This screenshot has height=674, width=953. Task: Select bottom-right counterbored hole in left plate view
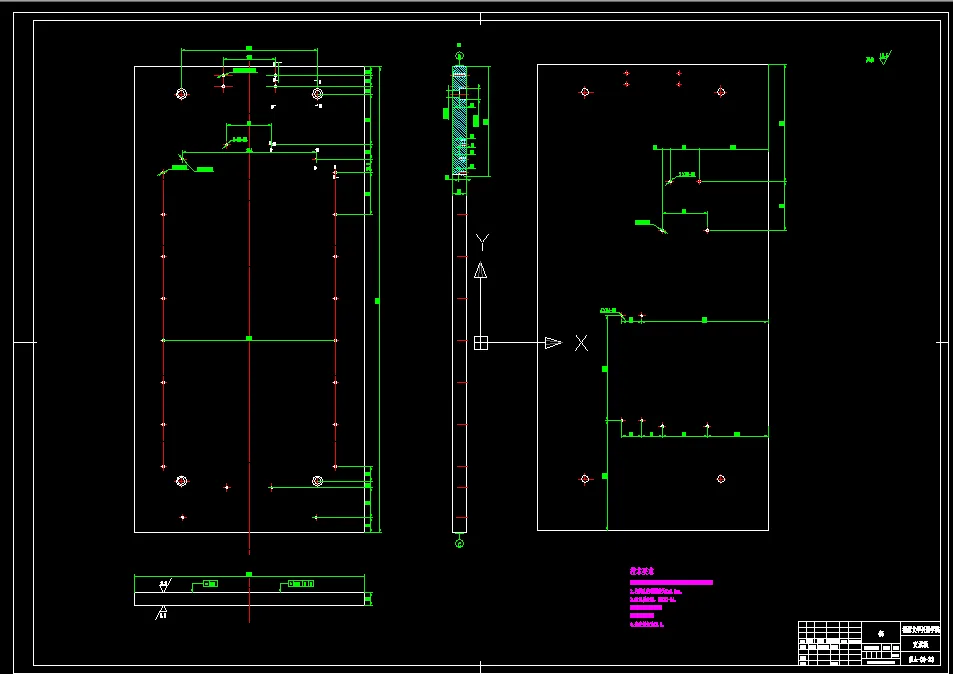[317, 481]
